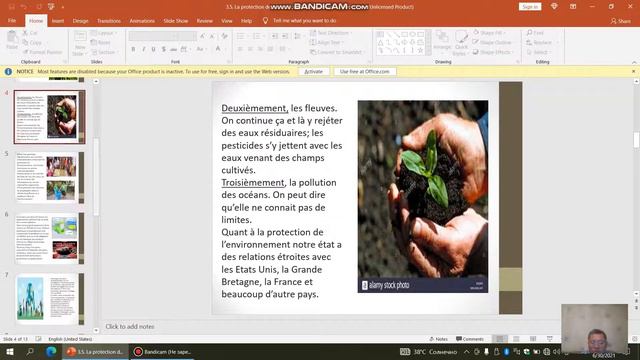Click Convert to SmartArt

click(337, 52)
